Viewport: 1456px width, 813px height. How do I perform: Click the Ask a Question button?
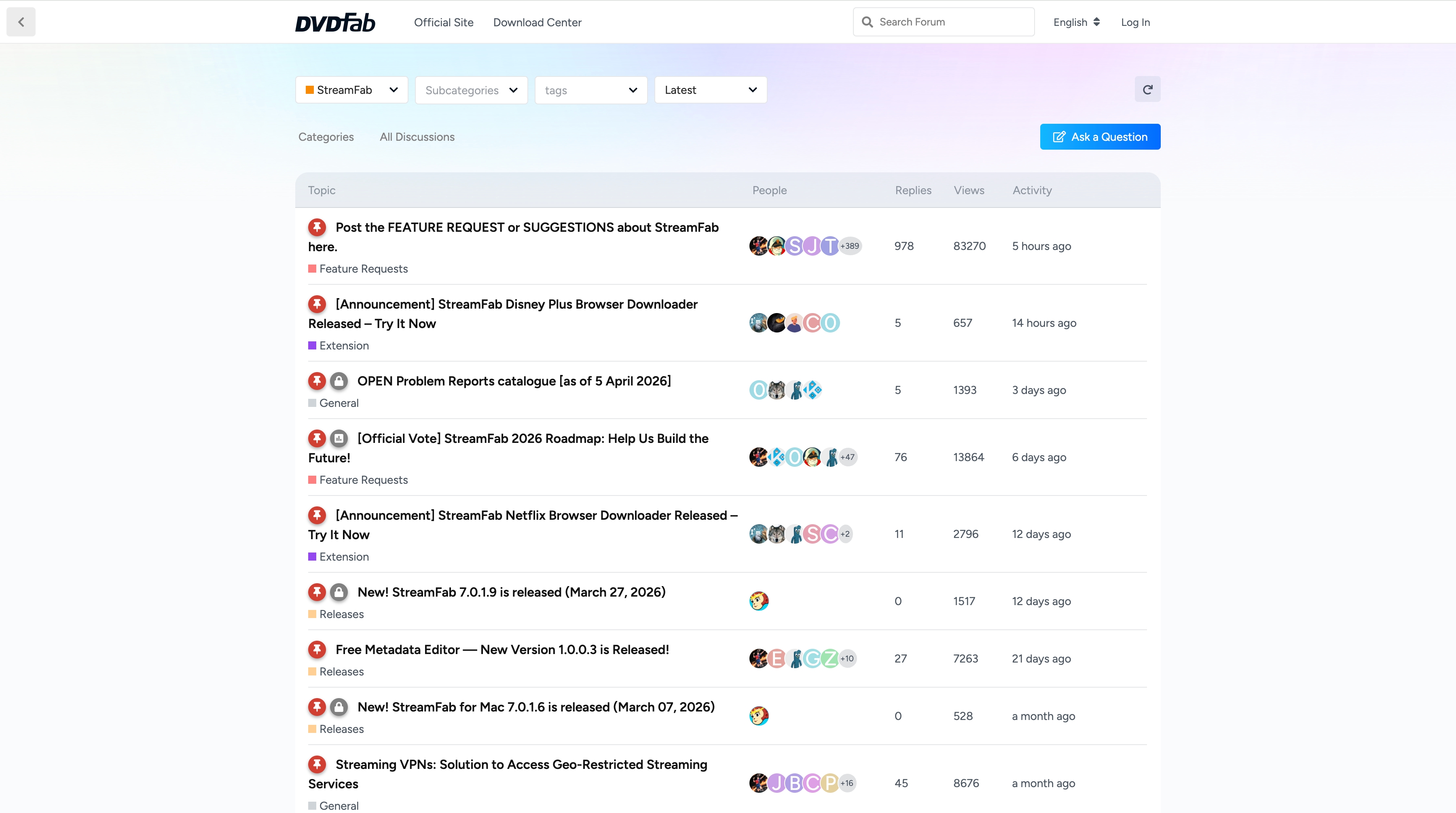pos(1100,137)
